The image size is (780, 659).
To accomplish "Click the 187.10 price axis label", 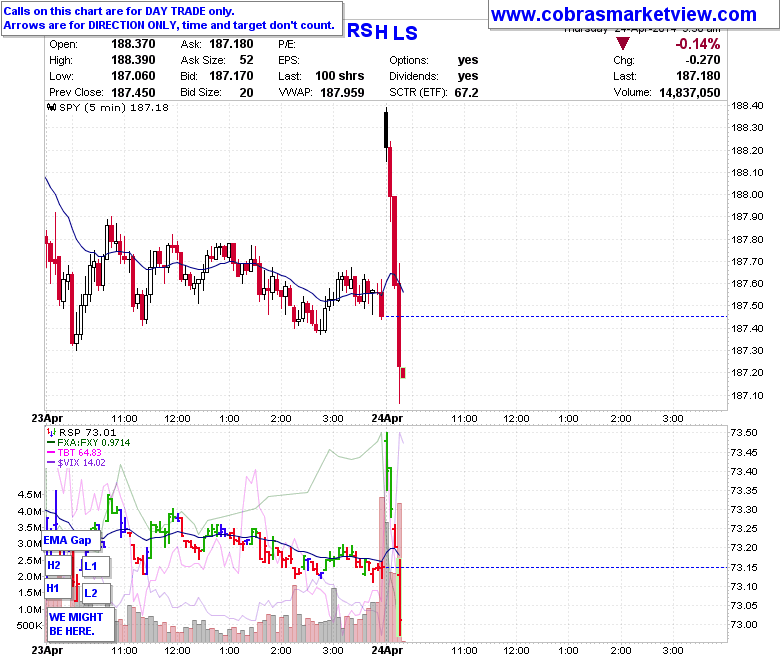I will point(747,395).
